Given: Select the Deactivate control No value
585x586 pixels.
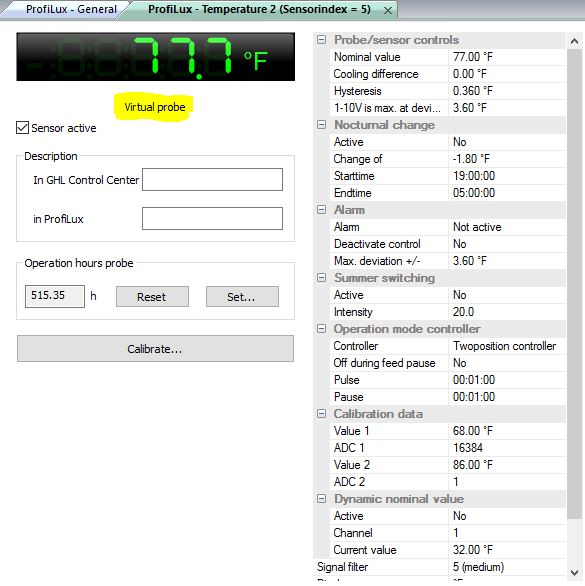Looking at the screenshot, I should coord(507,244).
